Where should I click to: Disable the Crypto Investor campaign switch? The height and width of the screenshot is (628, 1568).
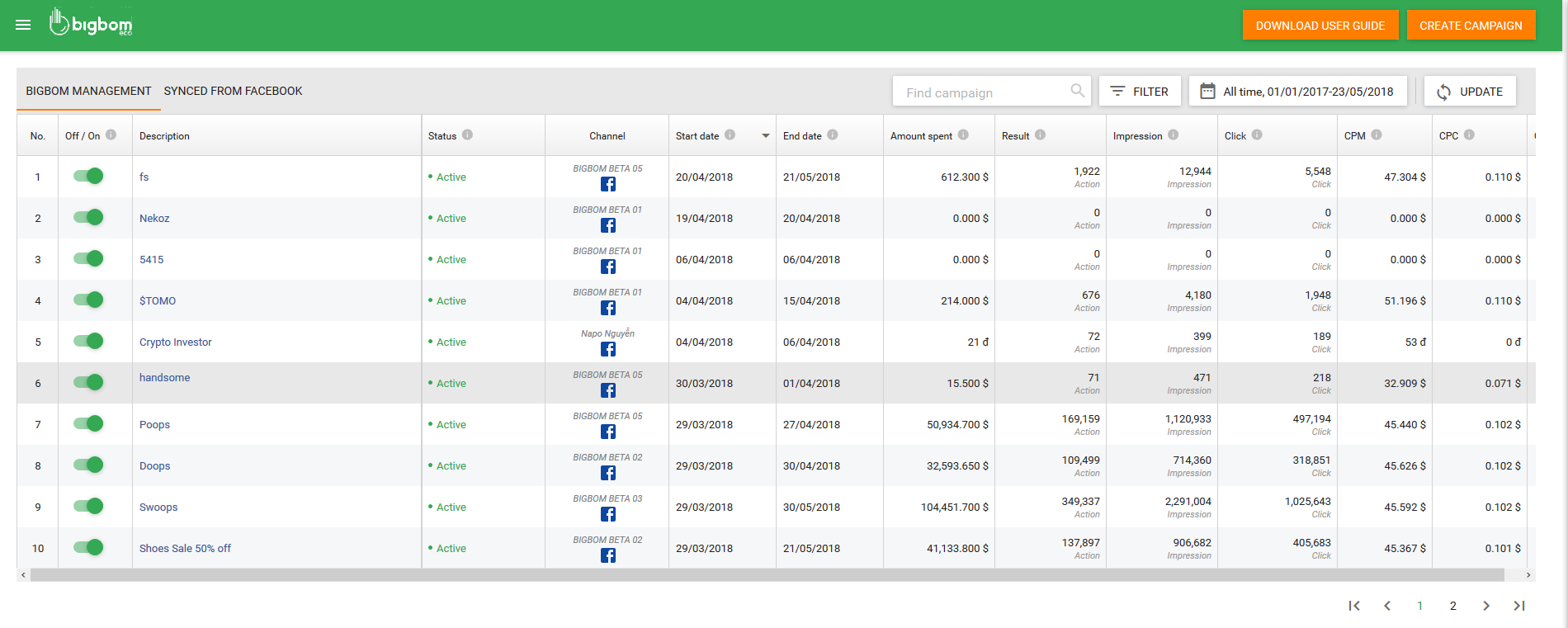click(88, 341)
